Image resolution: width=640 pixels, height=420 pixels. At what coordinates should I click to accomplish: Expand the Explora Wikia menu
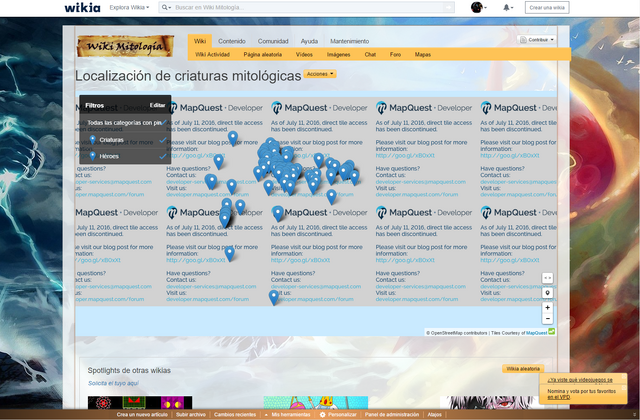pos(129,7)
